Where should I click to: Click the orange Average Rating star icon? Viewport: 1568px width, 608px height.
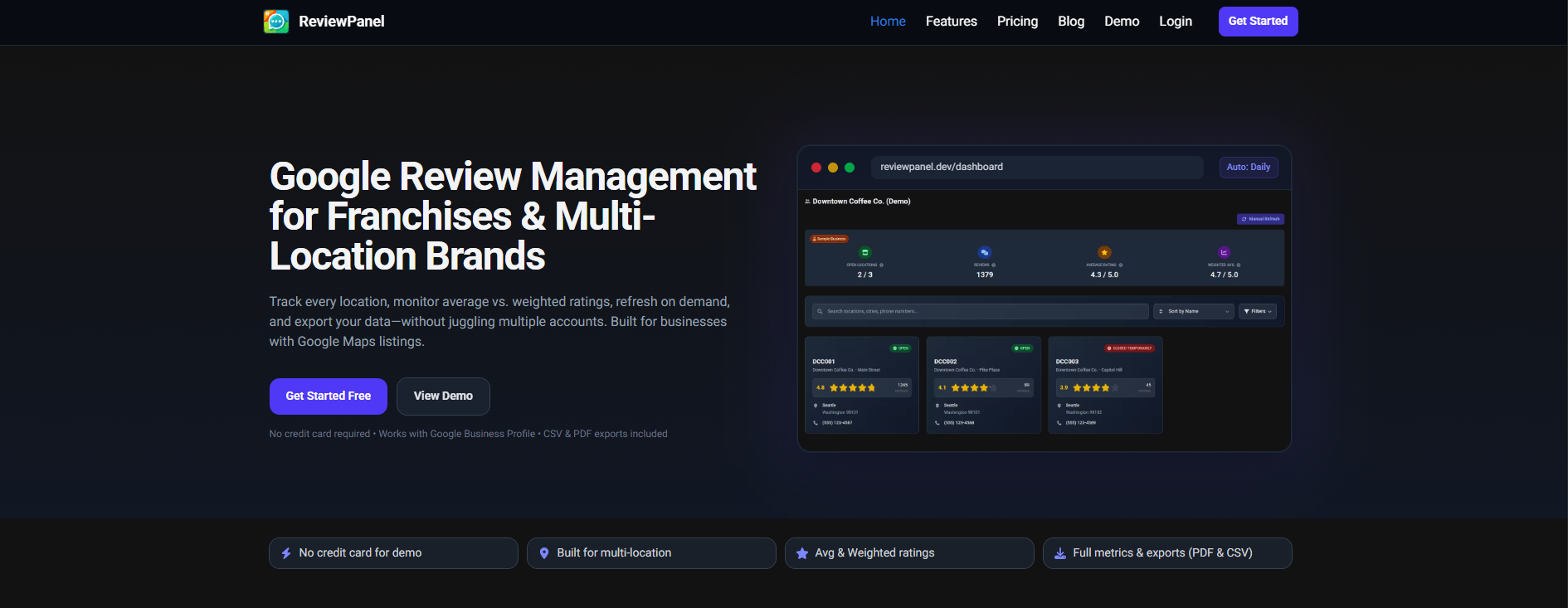point(1104,252)
